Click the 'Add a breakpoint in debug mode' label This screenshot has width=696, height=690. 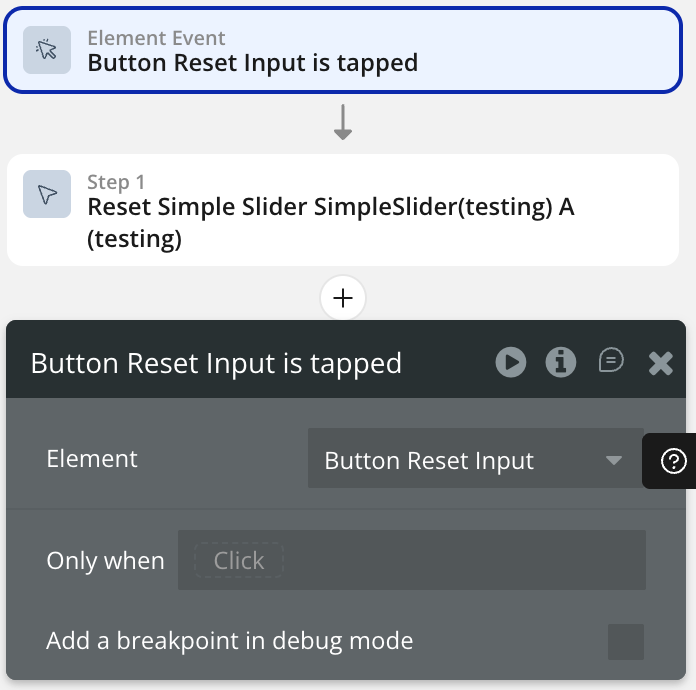click(229, 640)
